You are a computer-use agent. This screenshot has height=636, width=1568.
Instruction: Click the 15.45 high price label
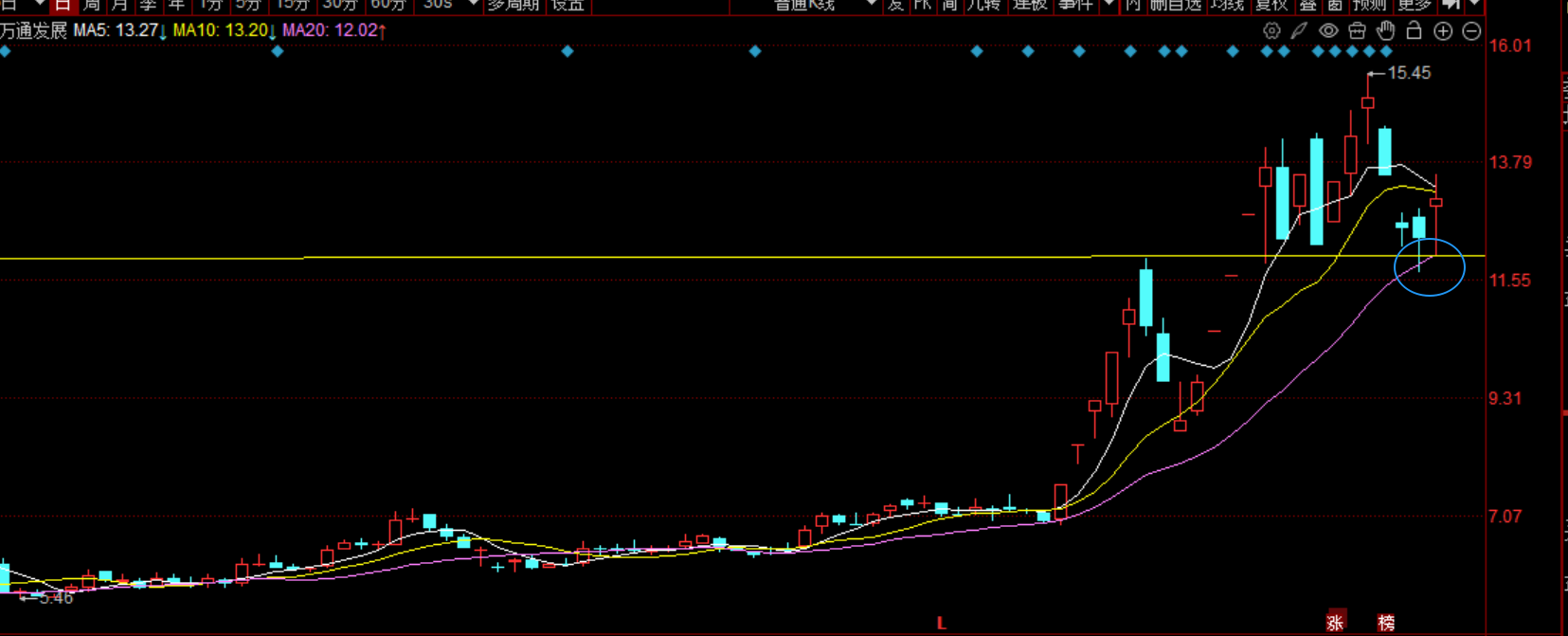click(1409, 73)
